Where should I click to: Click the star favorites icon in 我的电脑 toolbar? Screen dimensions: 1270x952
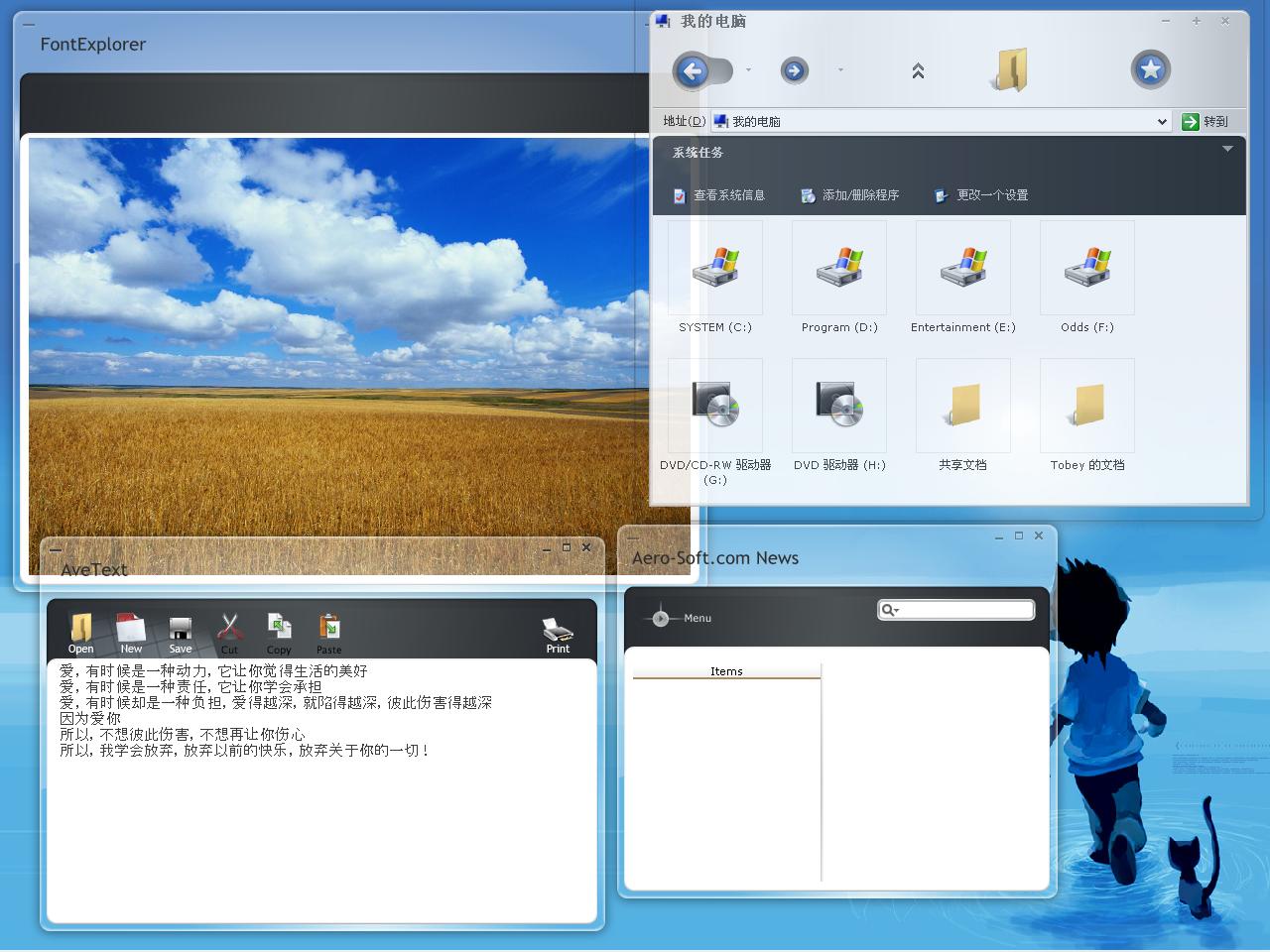[1150, 69]
